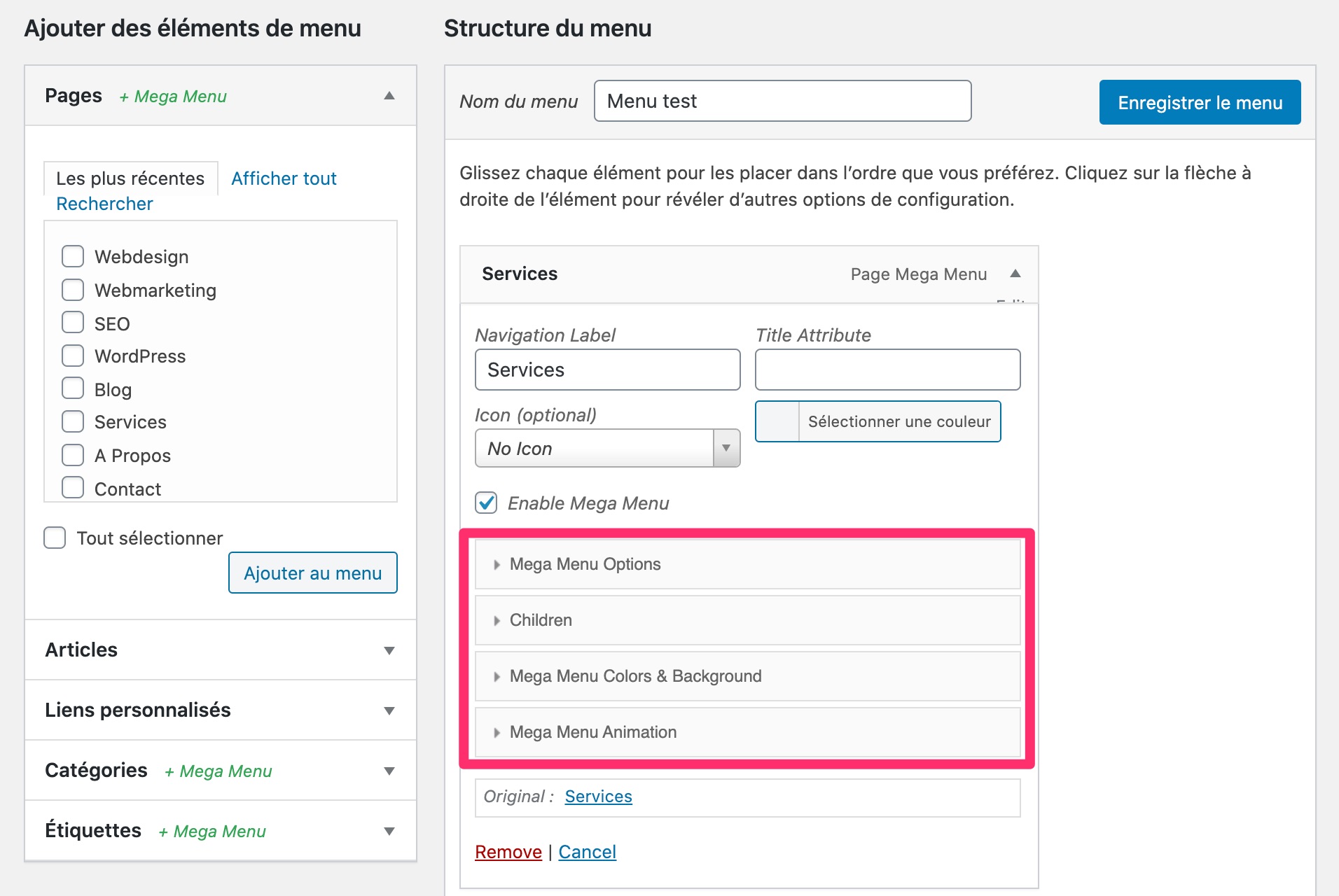Image resolution: width=1339 pixels, height=896 pixels.
Task: Collapse the Services menu item options
Action: pos(1015,274)
